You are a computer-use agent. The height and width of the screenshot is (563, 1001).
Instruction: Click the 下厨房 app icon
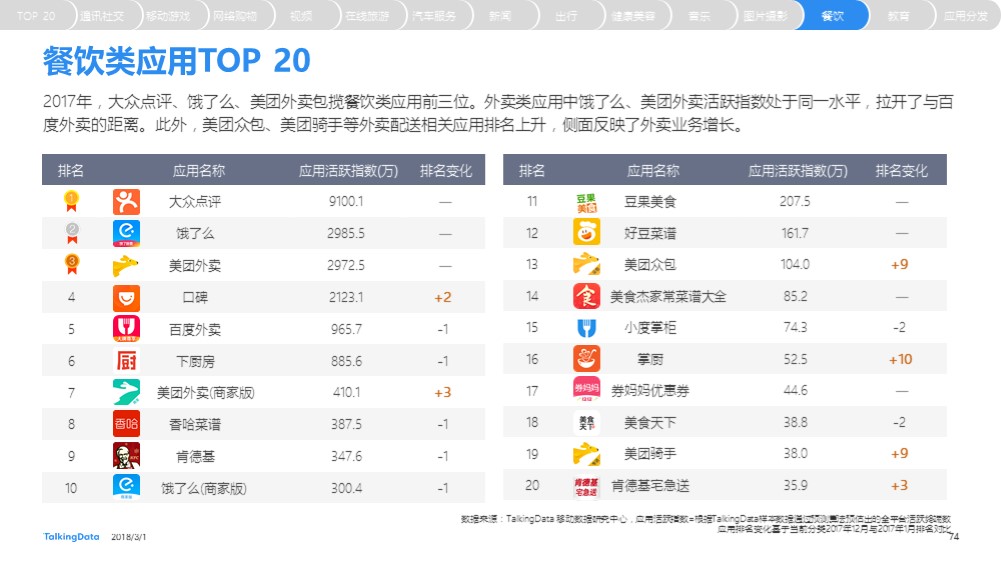click(126, 361)
